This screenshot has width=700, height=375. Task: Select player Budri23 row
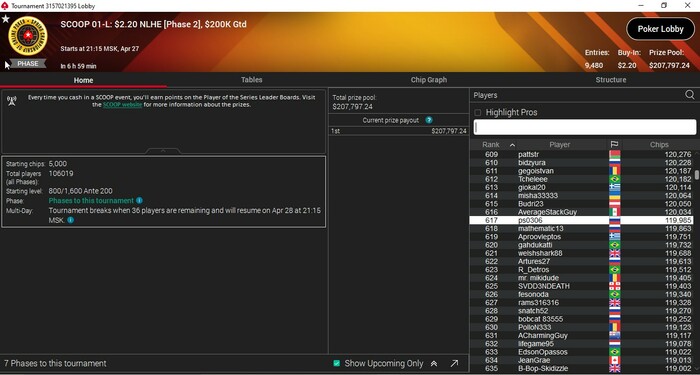[x=581, y=204]
